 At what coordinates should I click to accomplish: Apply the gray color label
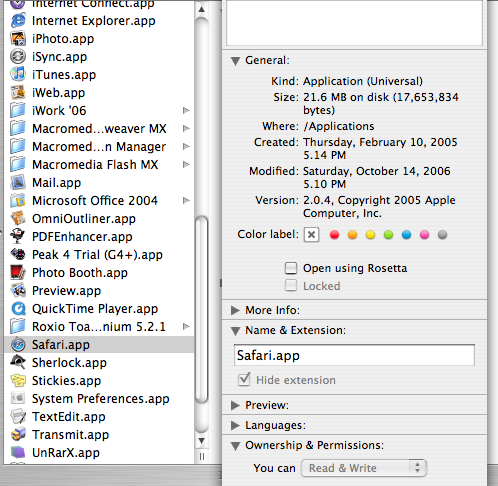coord(442,235)
